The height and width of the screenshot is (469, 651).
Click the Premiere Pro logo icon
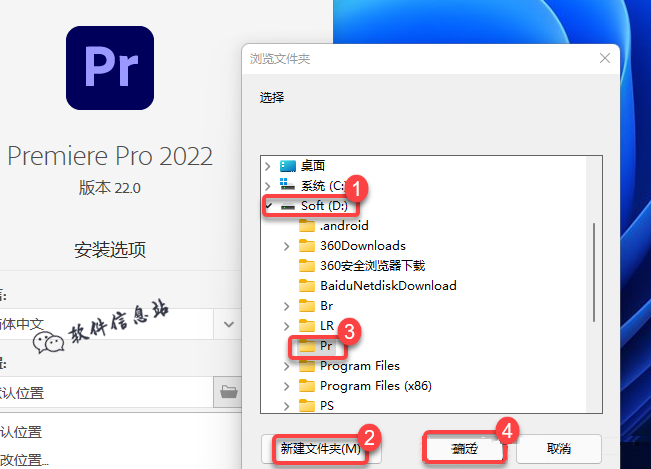(x=110, y=68)
